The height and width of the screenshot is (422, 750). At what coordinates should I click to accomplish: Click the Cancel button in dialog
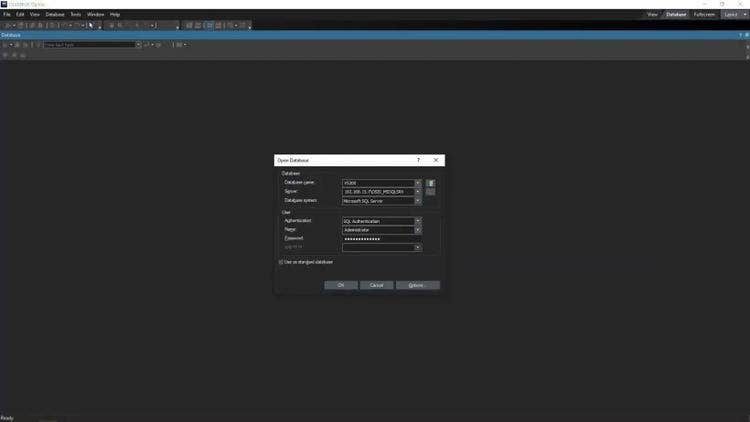click(376, 285)
